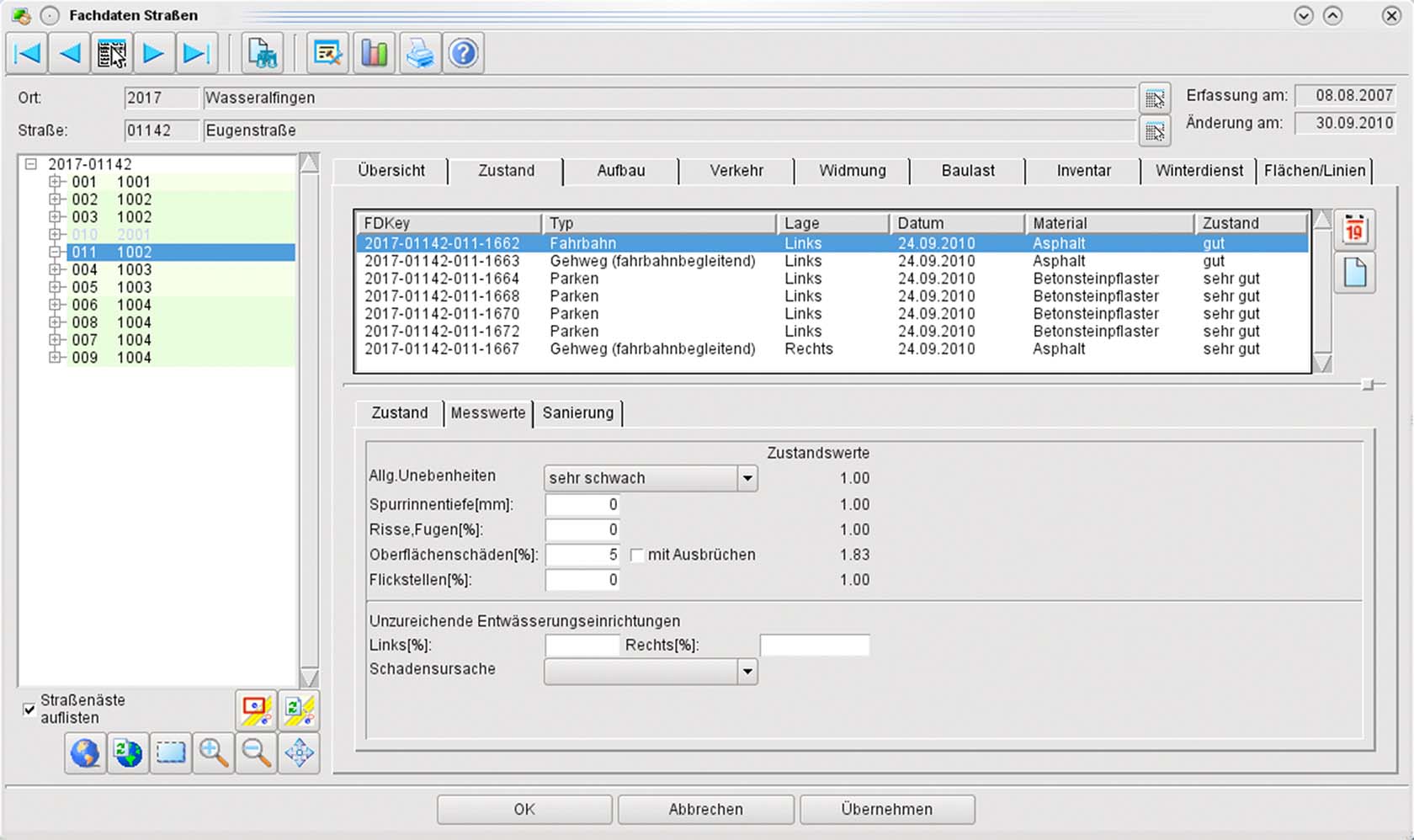
Task: Click the globe map icon below the tree
Action: click(x=84, y=752)
